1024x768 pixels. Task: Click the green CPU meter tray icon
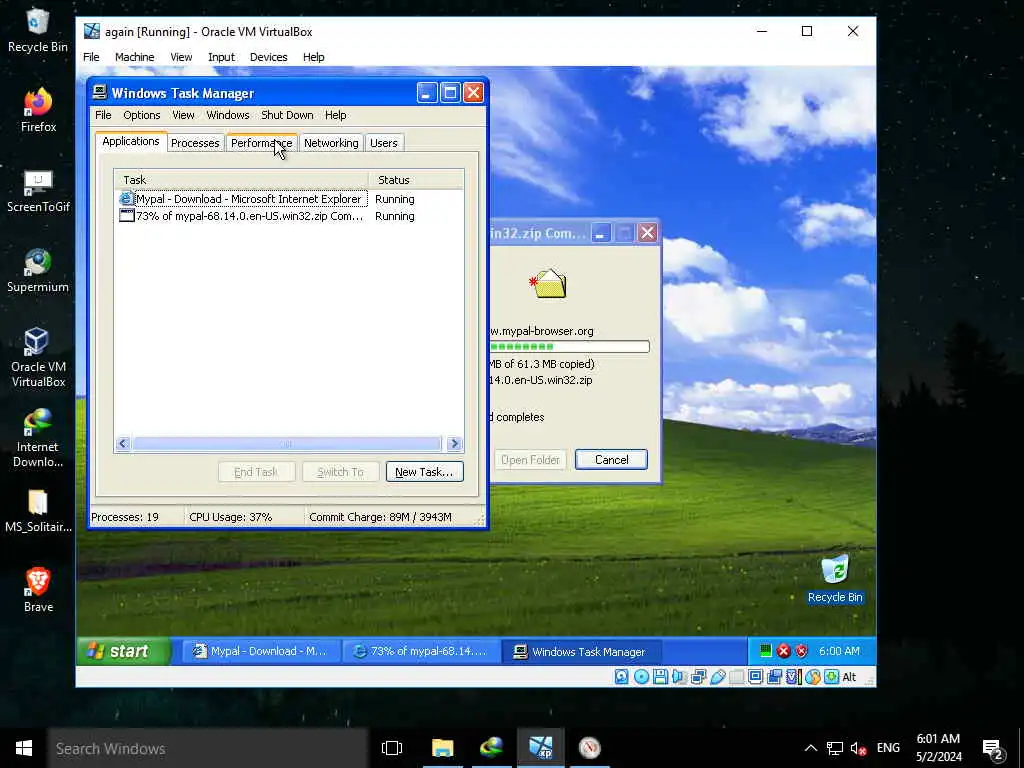click(x=765, y=650)
